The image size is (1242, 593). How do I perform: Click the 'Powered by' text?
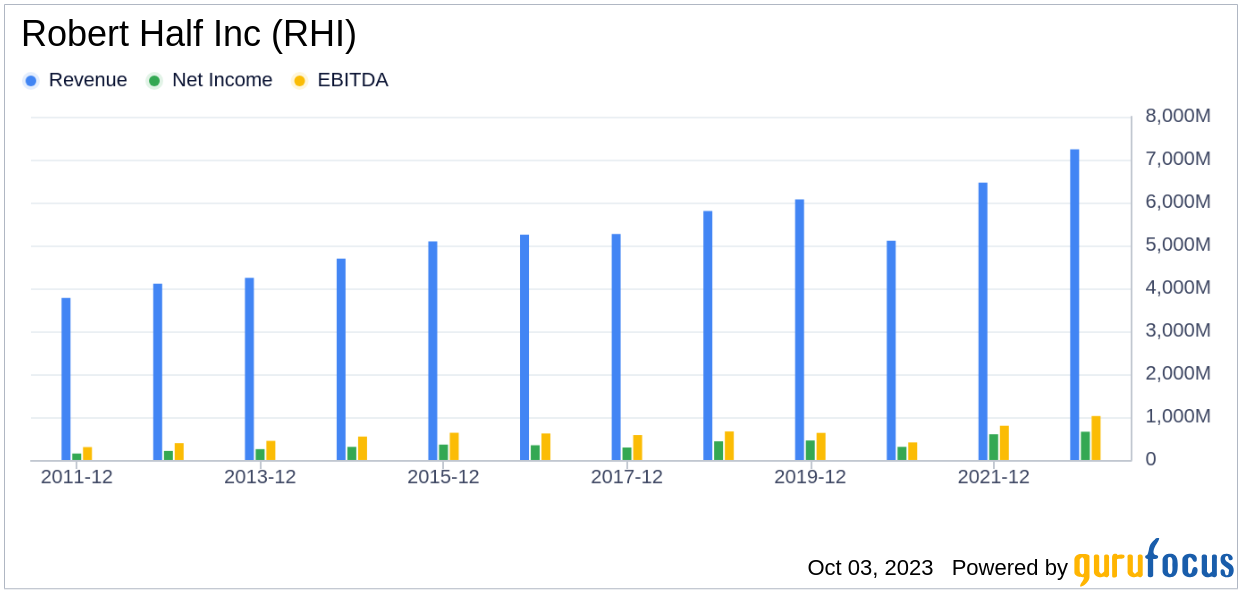pos(1010,568)
